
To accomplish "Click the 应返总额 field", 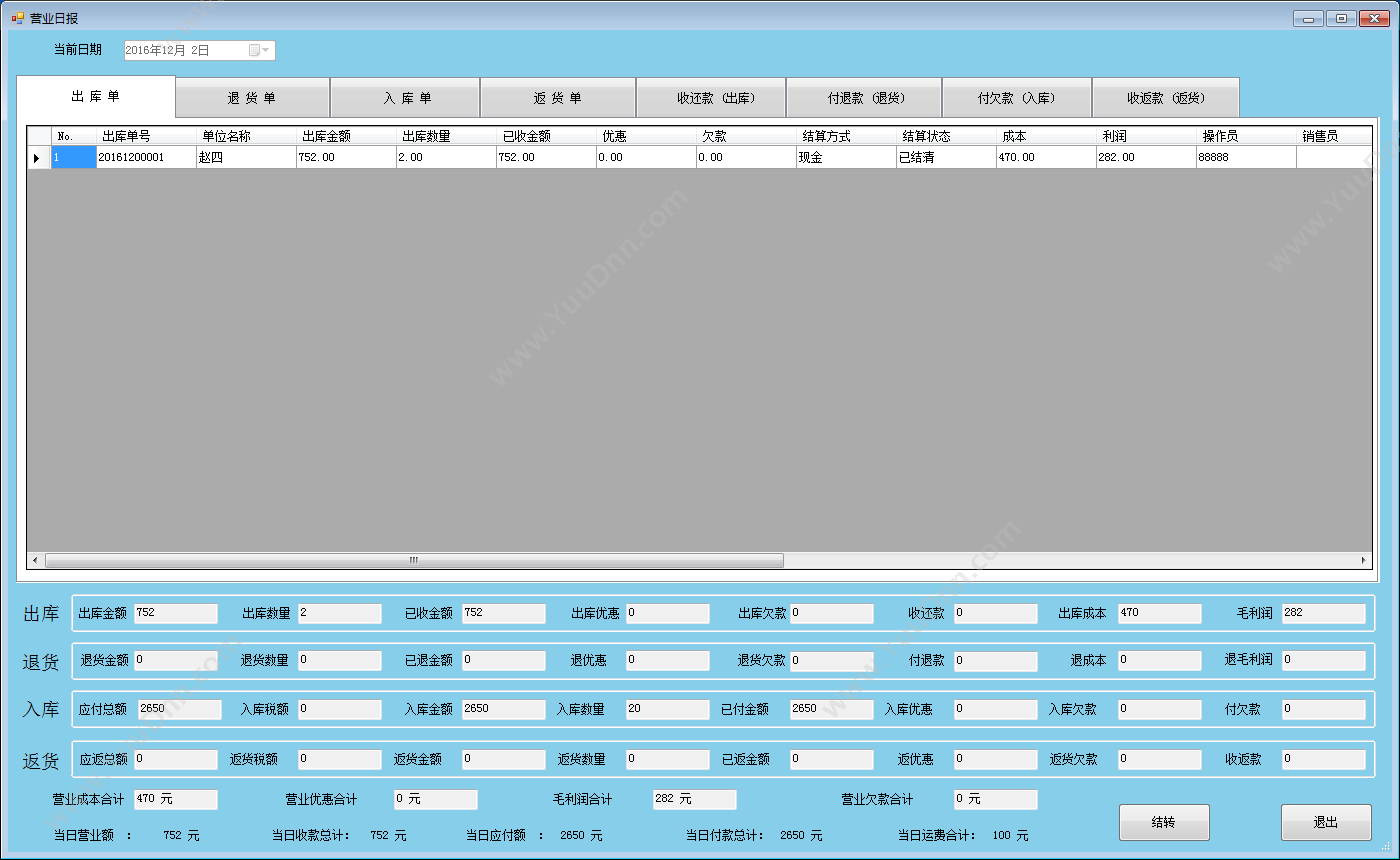I will 175,759.
